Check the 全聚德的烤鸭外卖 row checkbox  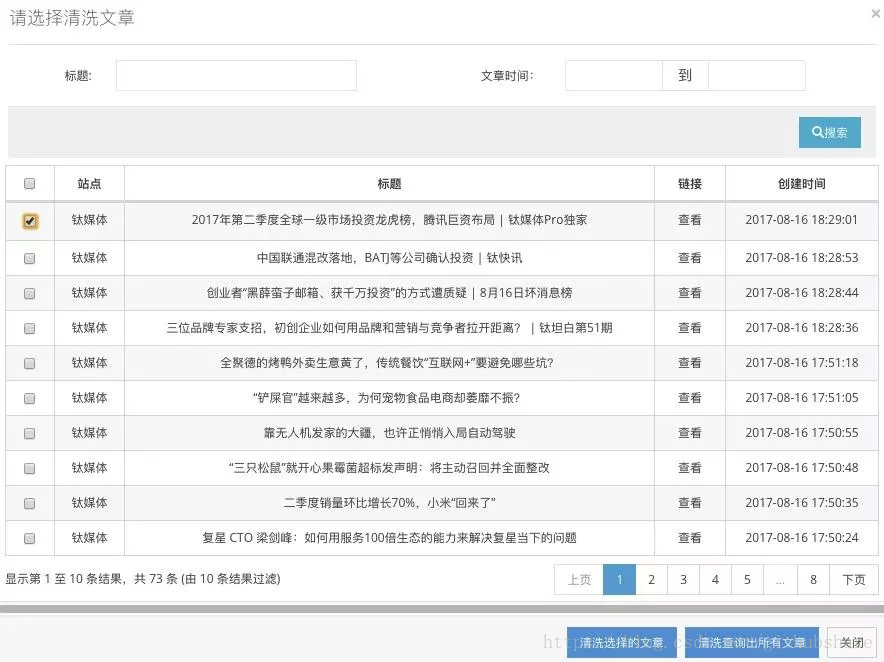(30, 363)
